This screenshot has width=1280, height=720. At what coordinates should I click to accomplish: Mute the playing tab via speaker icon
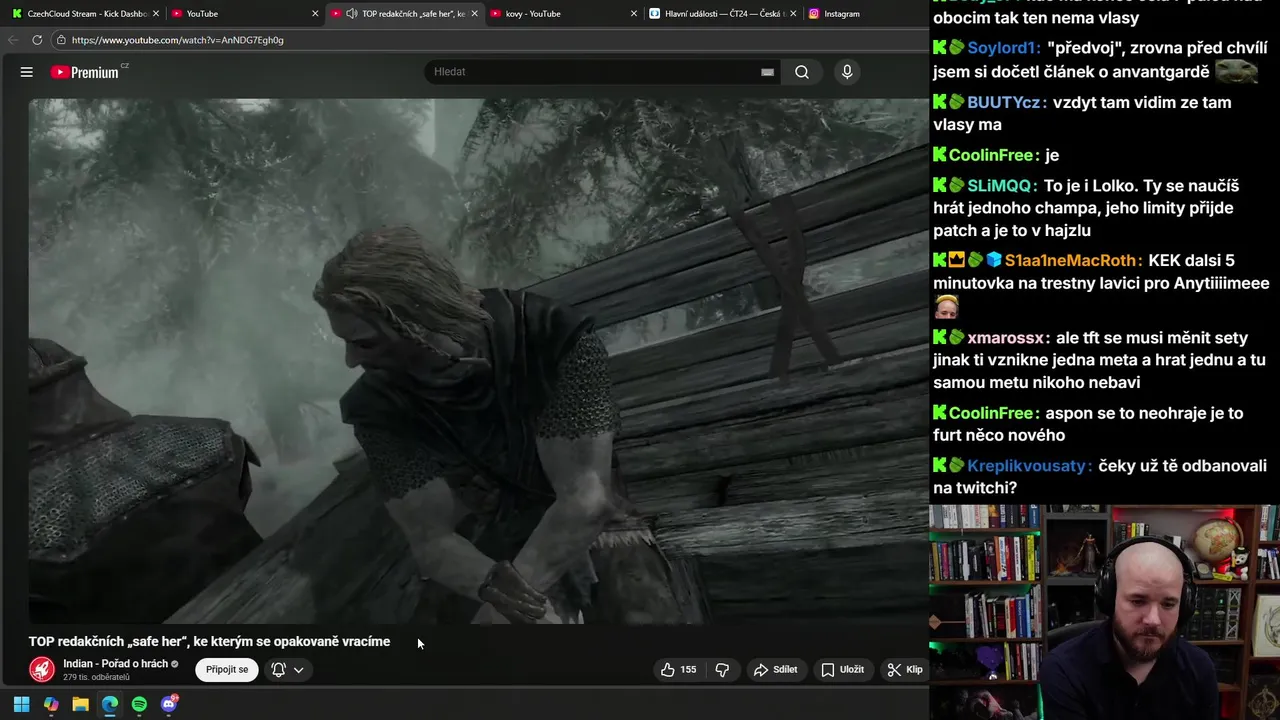pos(351,14)
